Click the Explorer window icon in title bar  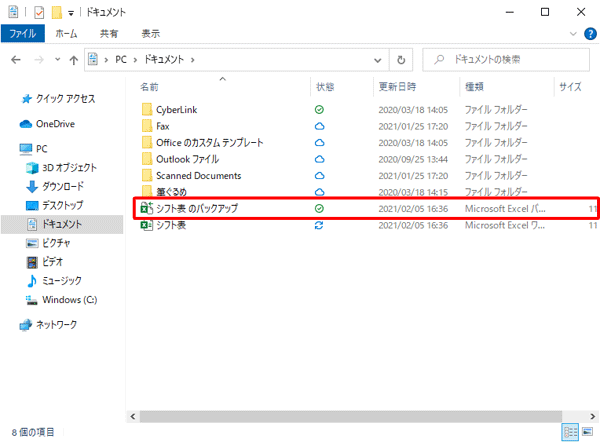(x=13, y=12)
